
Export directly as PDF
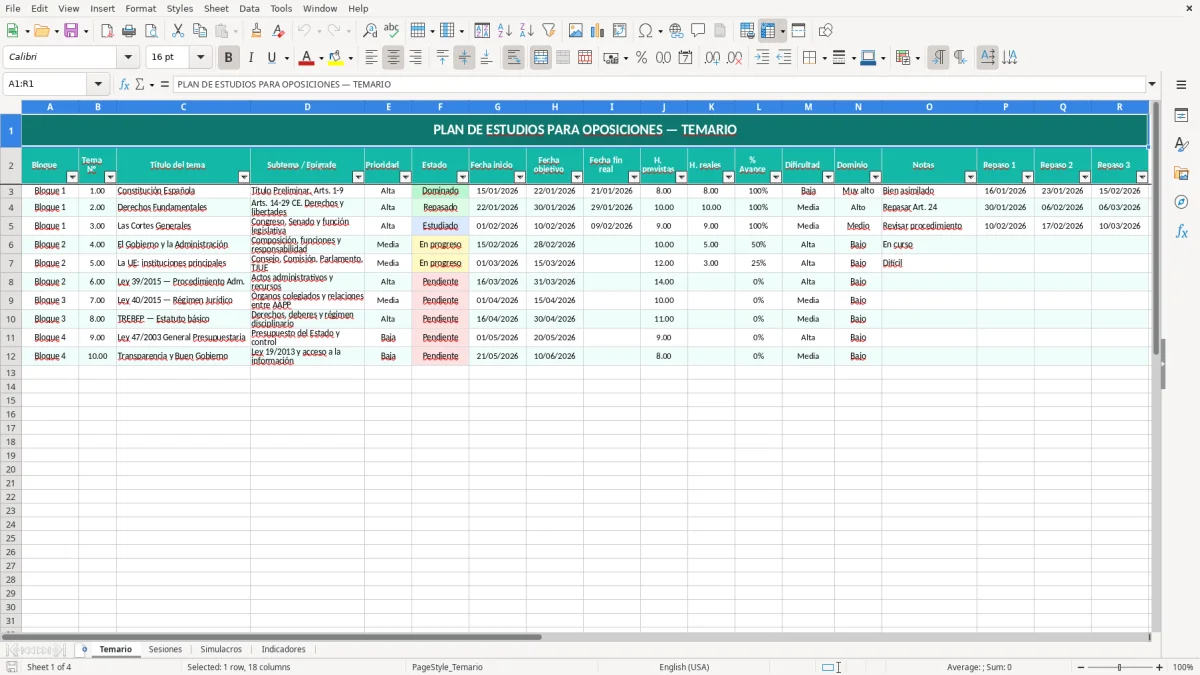[107, 31]
